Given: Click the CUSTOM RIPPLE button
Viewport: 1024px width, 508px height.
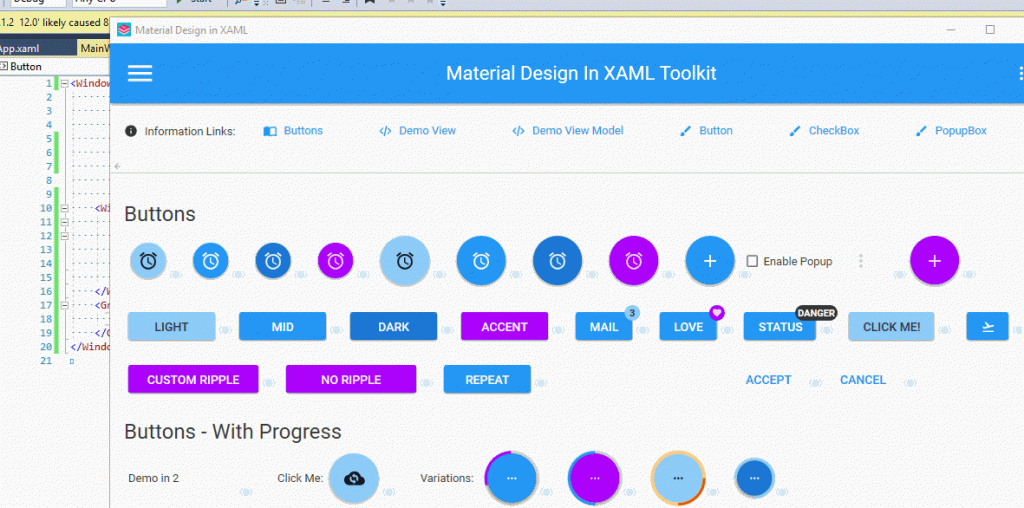Looking at the screenshot, I should [193, 379].
